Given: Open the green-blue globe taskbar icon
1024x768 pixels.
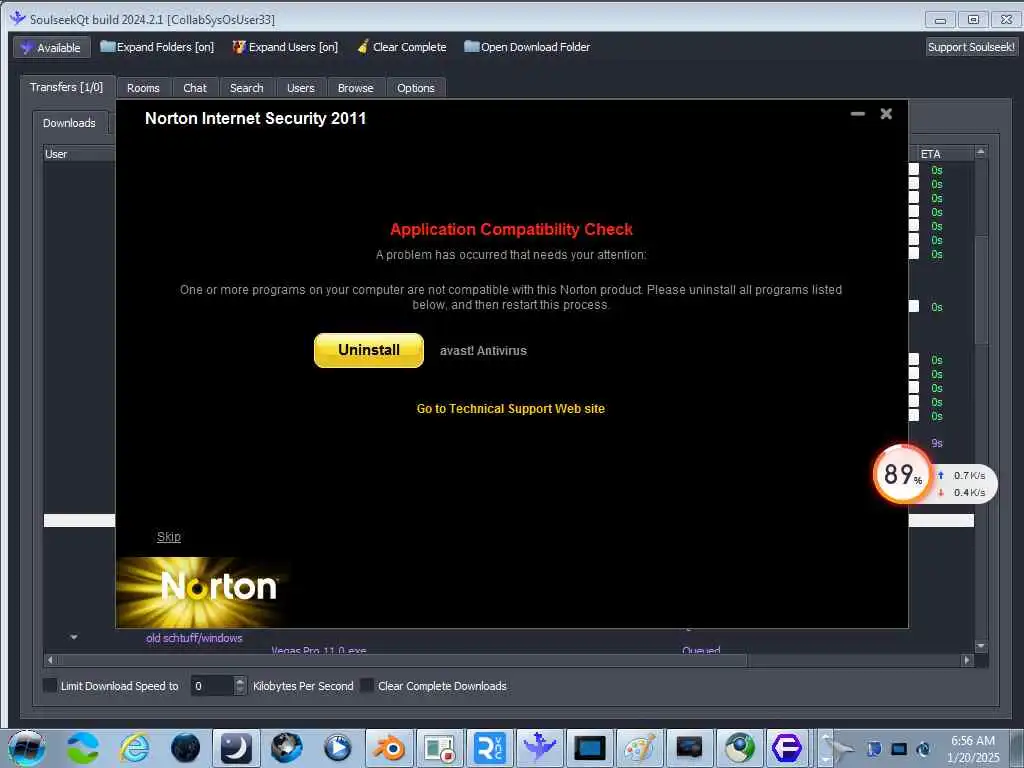Looking at the screenshot, I should (x=740, y=748).
